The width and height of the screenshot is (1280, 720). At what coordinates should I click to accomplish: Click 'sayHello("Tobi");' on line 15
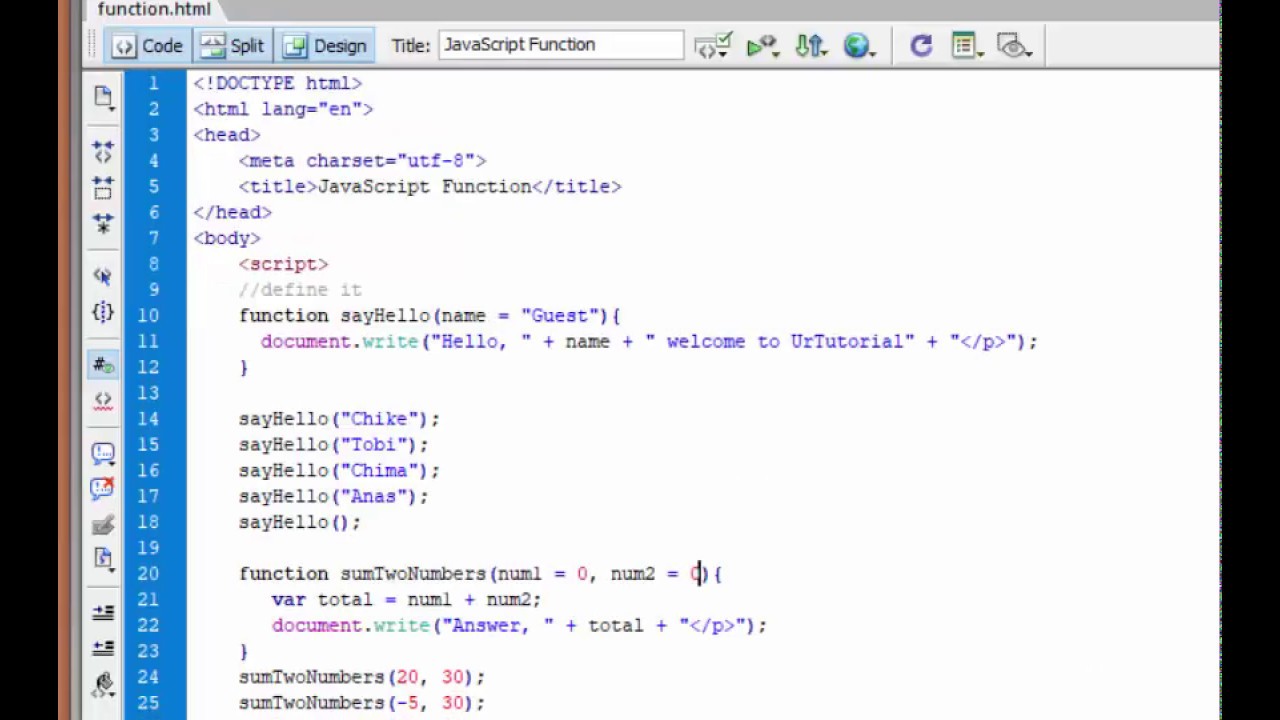[334, 445]
